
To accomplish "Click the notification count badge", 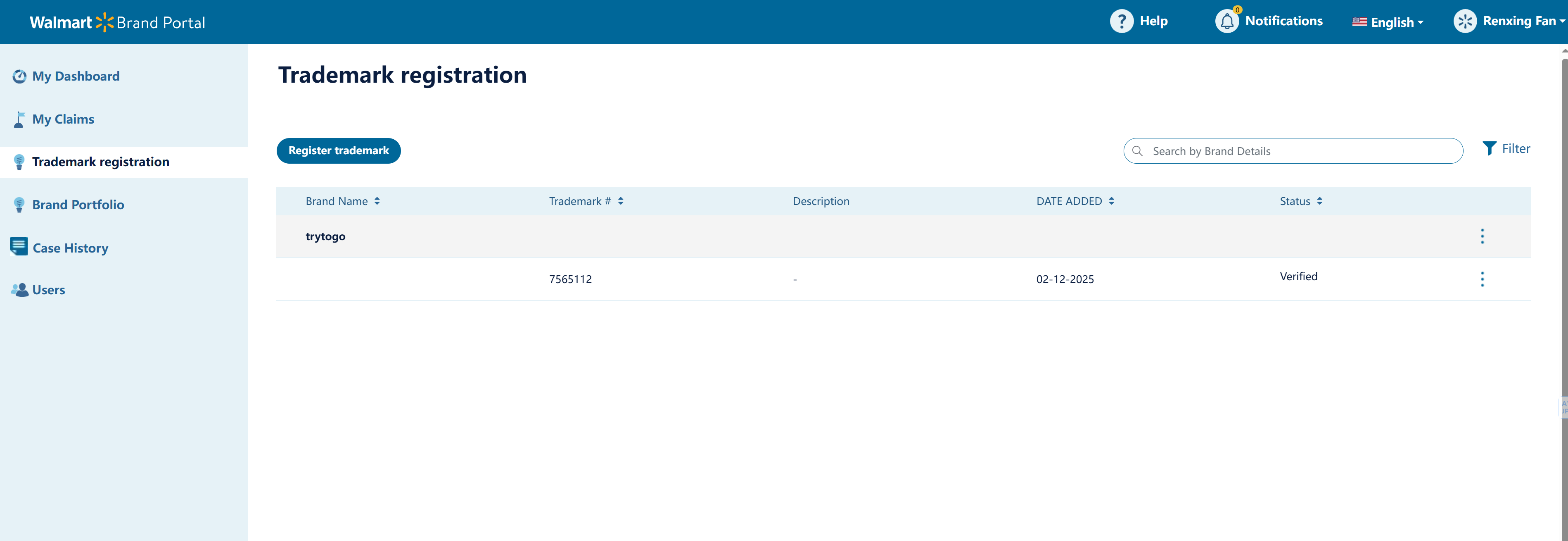I will point(1238,10).
